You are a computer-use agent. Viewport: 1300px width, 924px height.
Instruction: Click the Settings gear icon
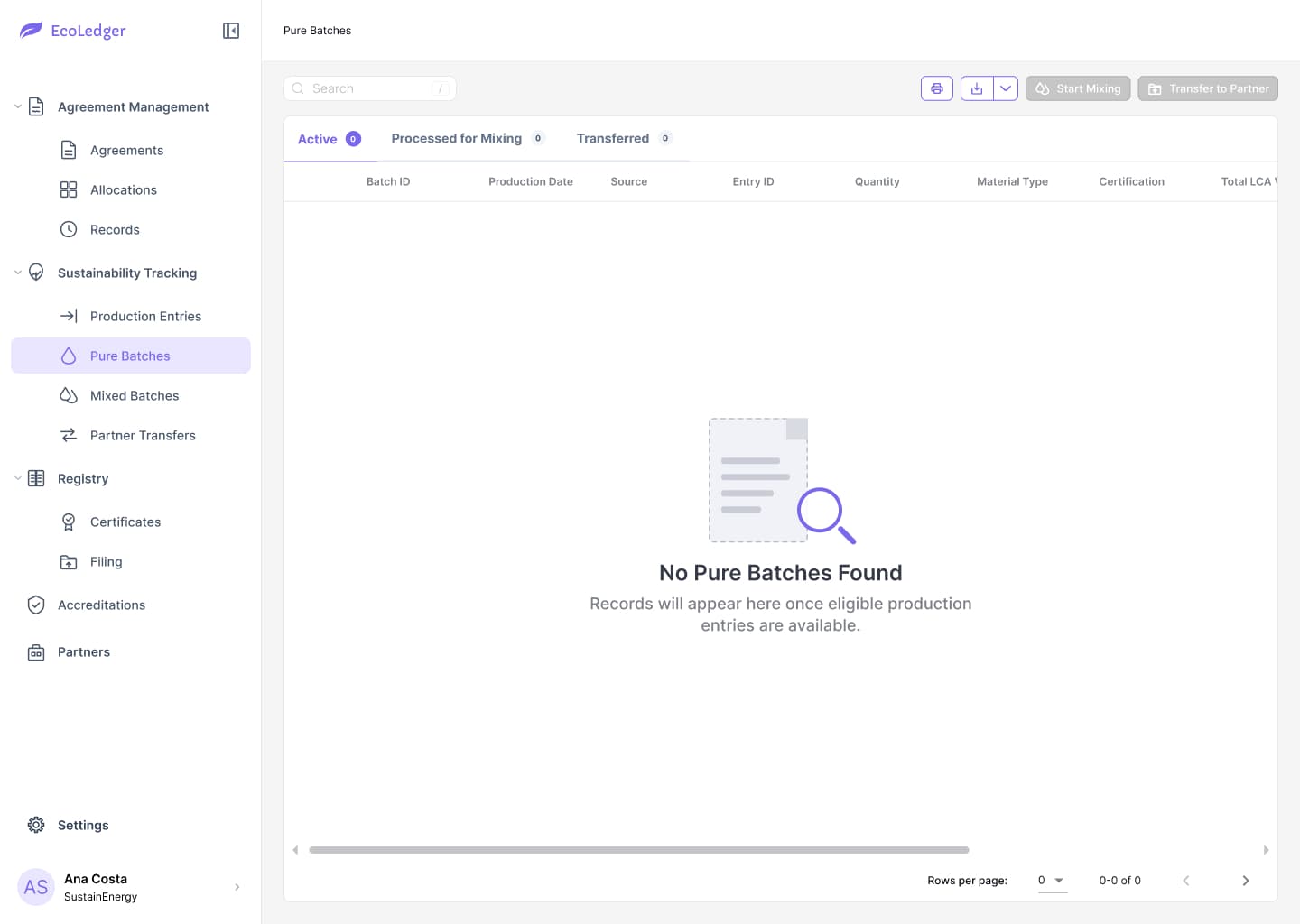tap(36, 825)
